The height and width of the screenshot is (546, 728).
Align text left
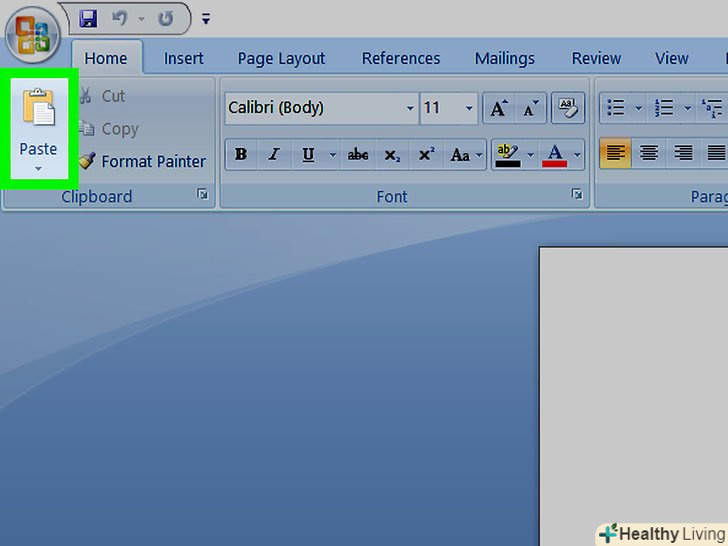(616, 152)
